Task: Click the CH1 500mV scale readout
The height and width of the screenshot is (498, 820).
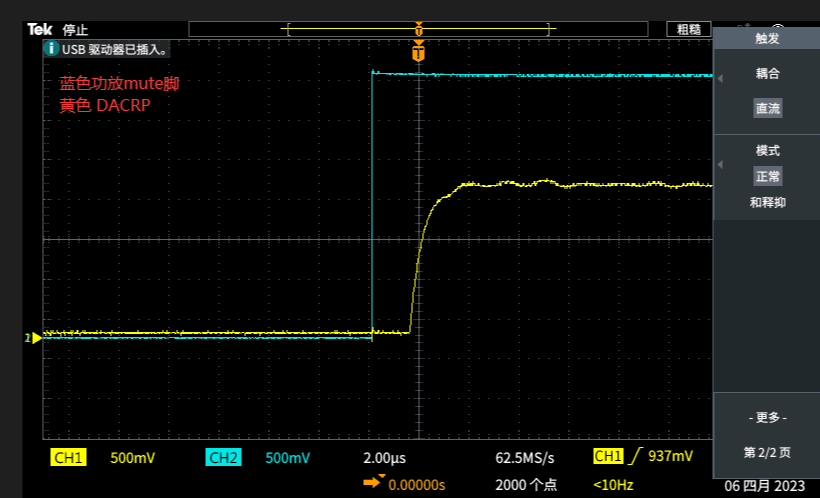Action: click(132, 458)
